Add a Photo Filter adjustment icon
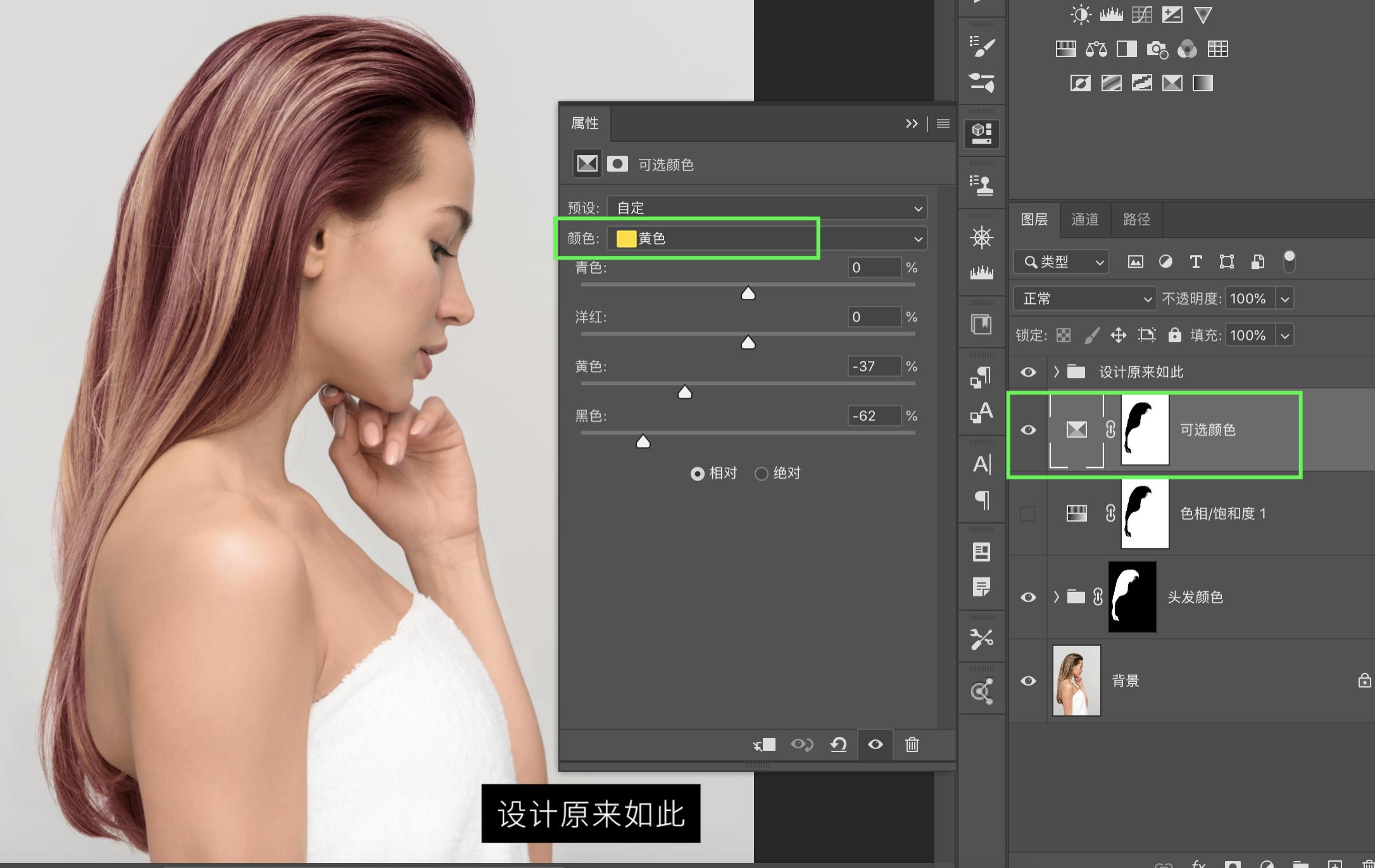 click(x=1157, y=49)
